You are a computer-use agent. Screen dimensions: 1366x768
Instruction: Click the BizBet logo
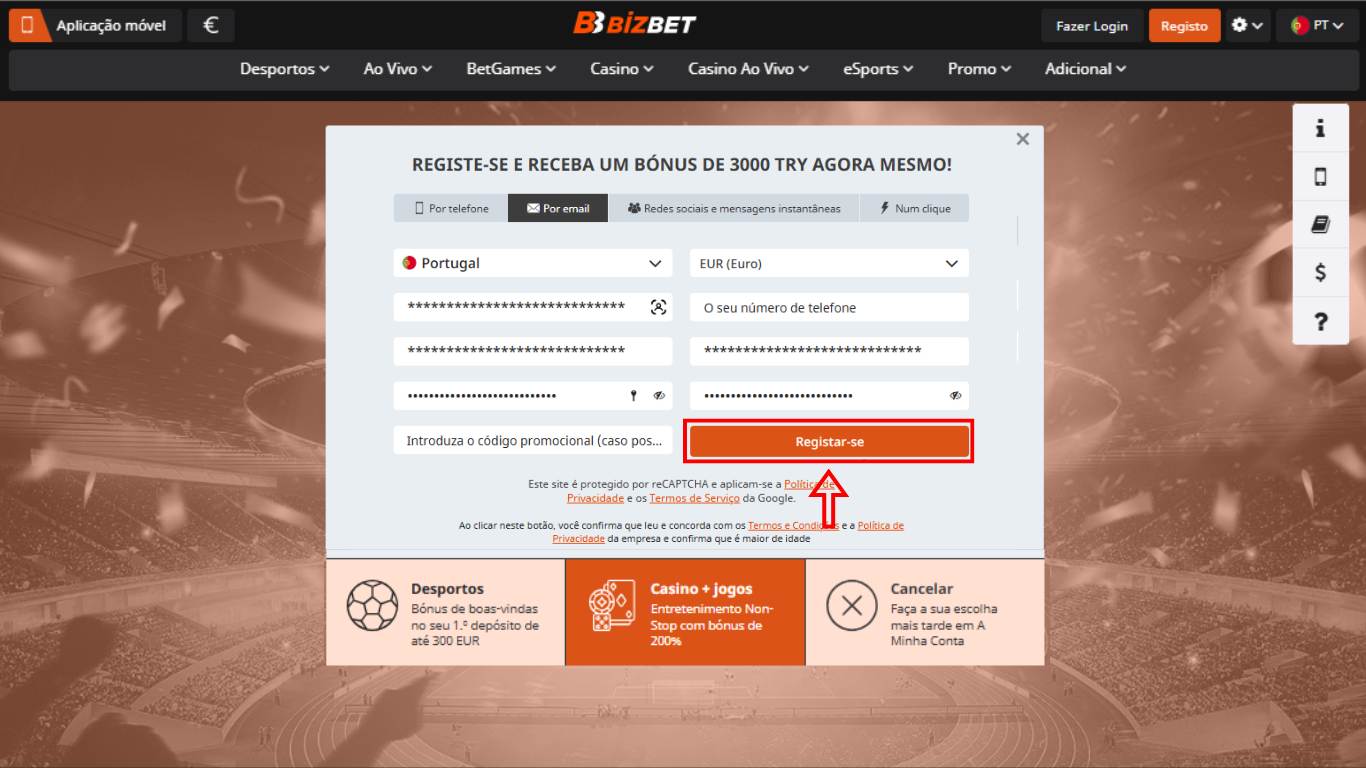pos(634,23)
